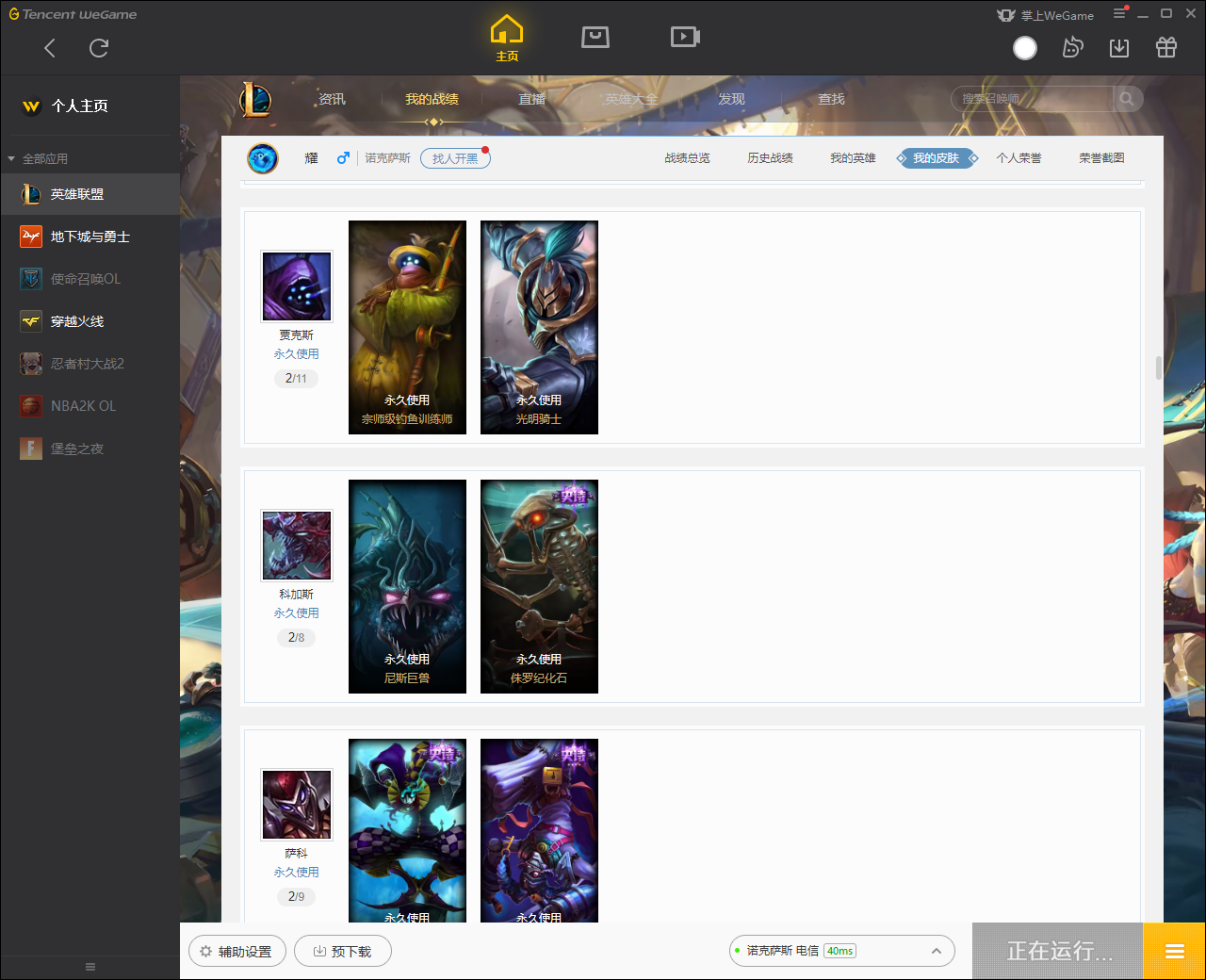Click the search magnifier button
This screenshot has width=1206, height=980.
point(1127,99)
